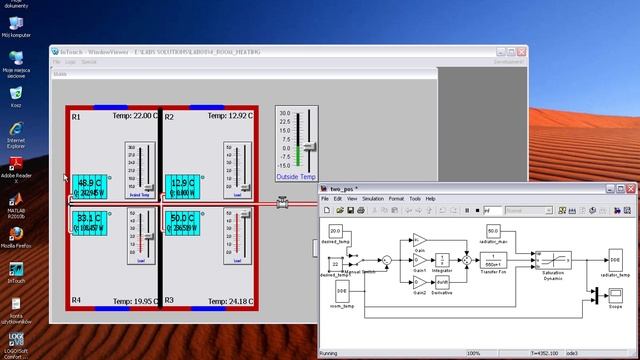Open Logic menu in InTouch WindowViewer

[x=71, y=62]
